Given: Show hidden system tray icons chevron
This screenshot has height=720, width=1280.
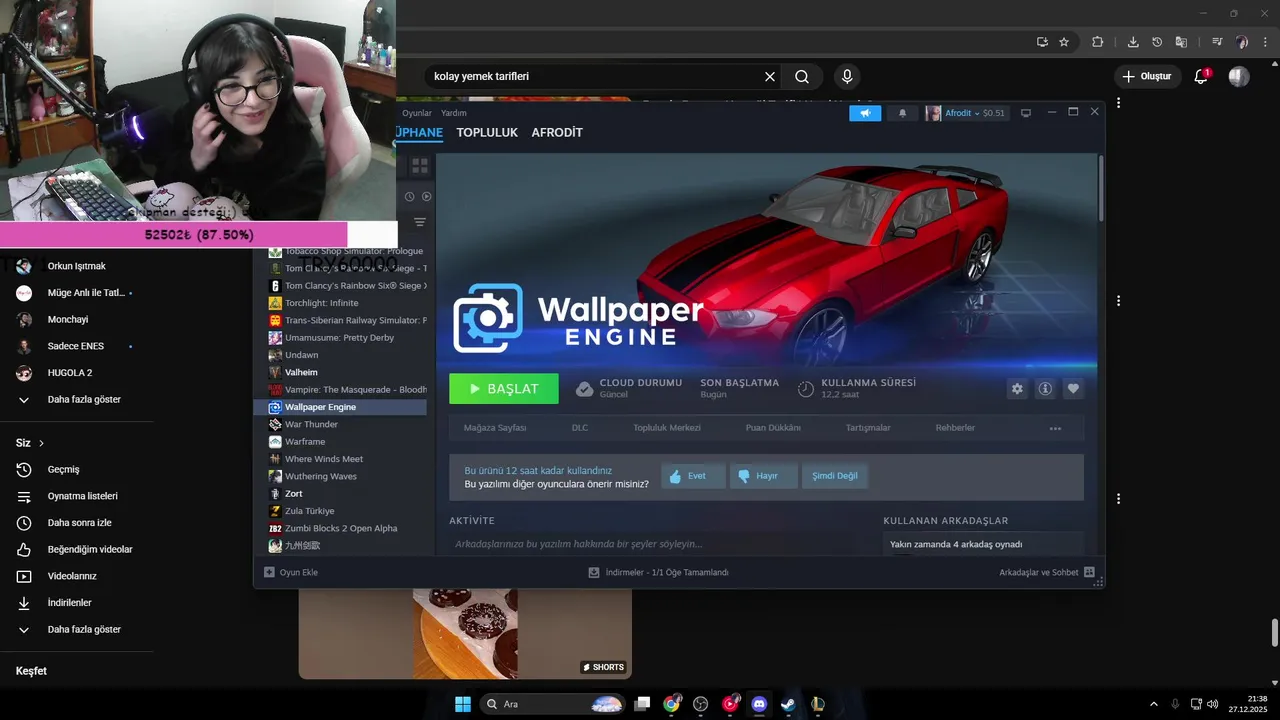Looking at the screenshot, I should point(1154,704).
